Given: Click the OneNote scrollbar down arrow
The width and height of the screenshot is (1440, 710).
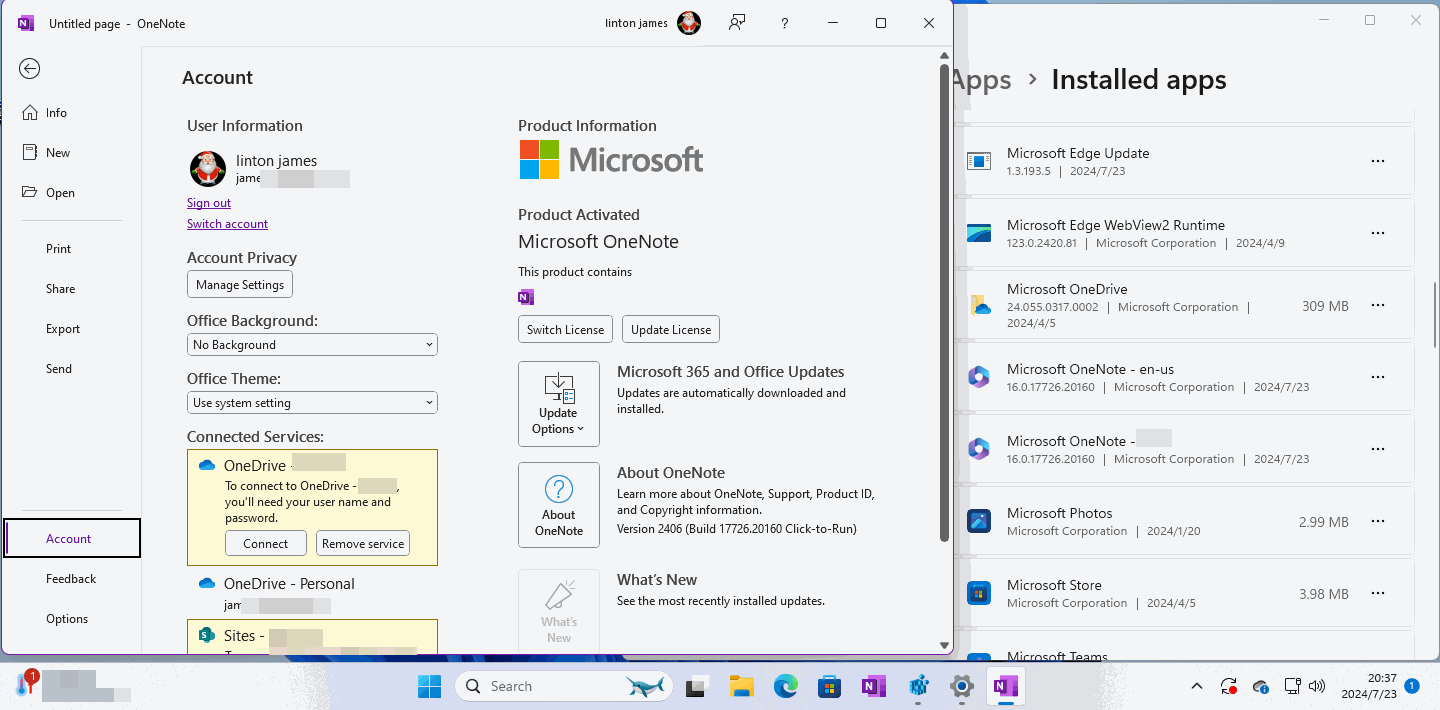Looking at the screenshot, I should point(944,646).
